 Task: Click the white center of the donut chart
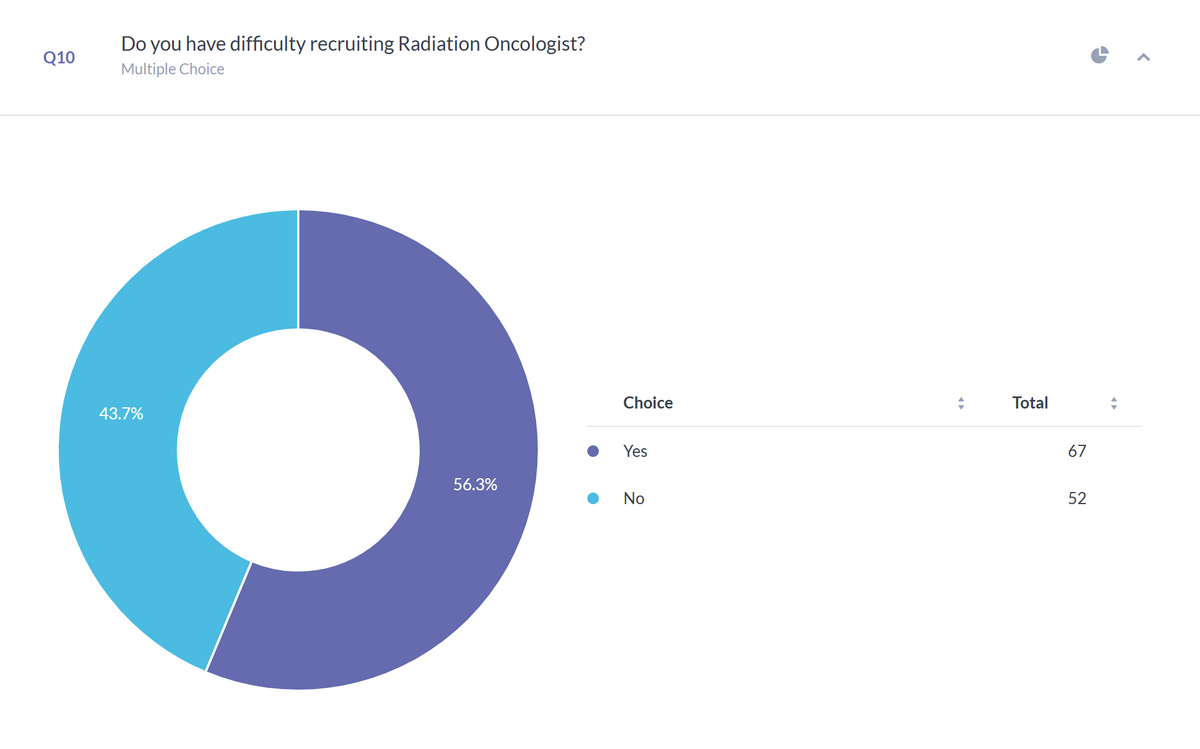tap(298, 450)
